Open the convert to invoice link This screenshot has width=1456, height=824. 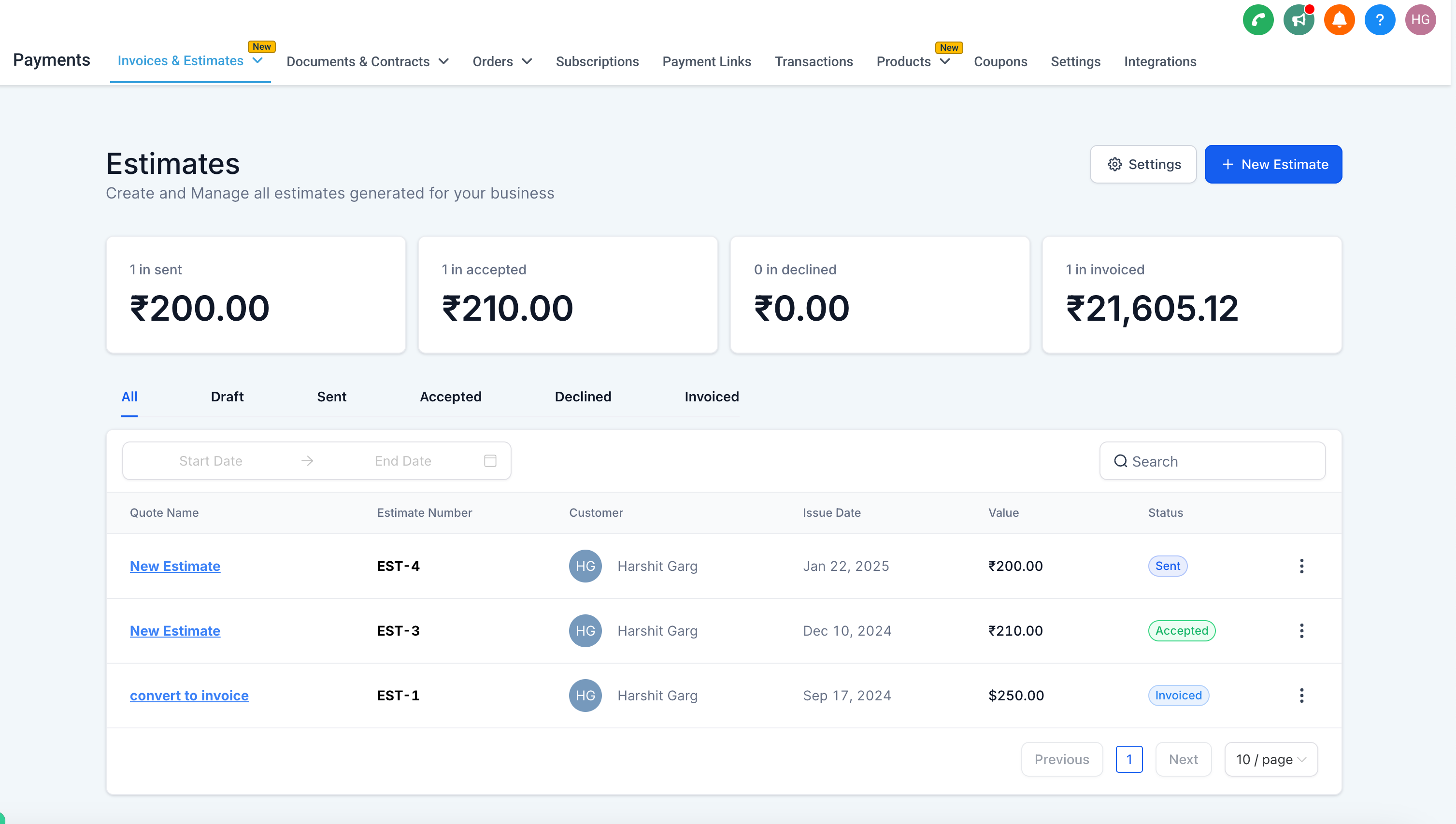(189, 695)
